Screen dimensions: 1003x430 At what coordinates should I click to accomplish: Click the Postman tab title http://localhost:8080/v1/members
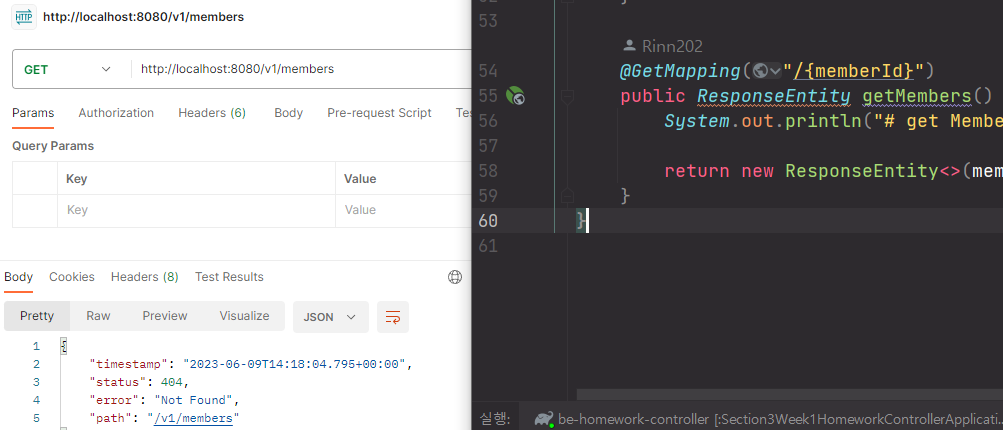click(x=143, y=17)
